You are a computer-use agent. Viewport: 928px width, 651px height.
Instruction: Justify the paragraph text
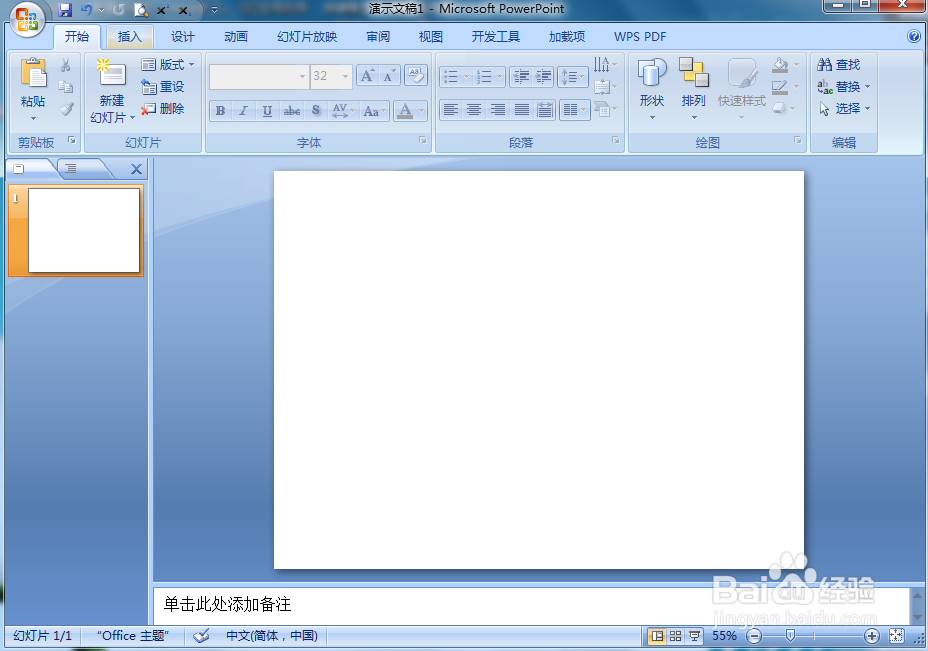pyautogui.click(x=521, y=109)
